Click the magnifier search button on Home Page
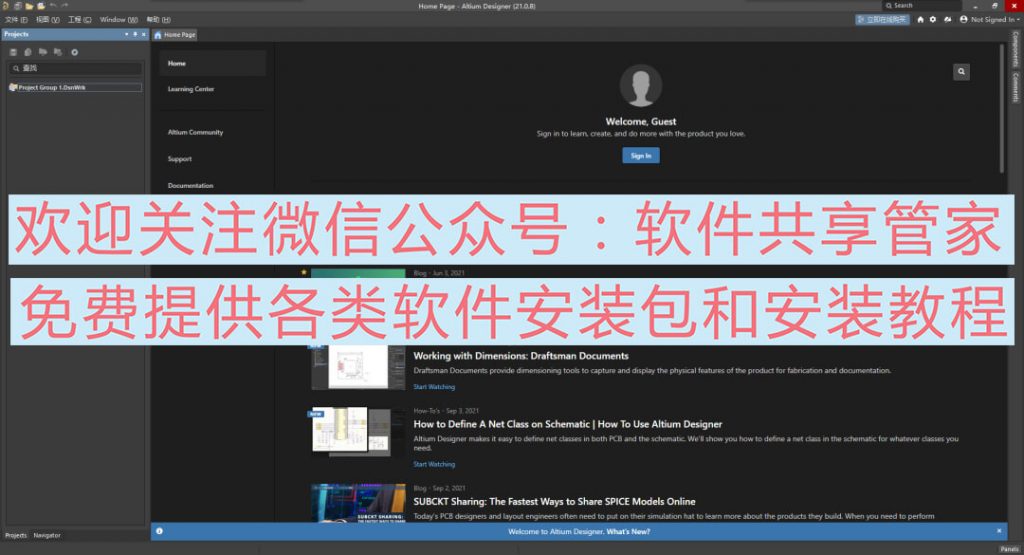This screenshot has width=1024, height=555. pos(961,72)
